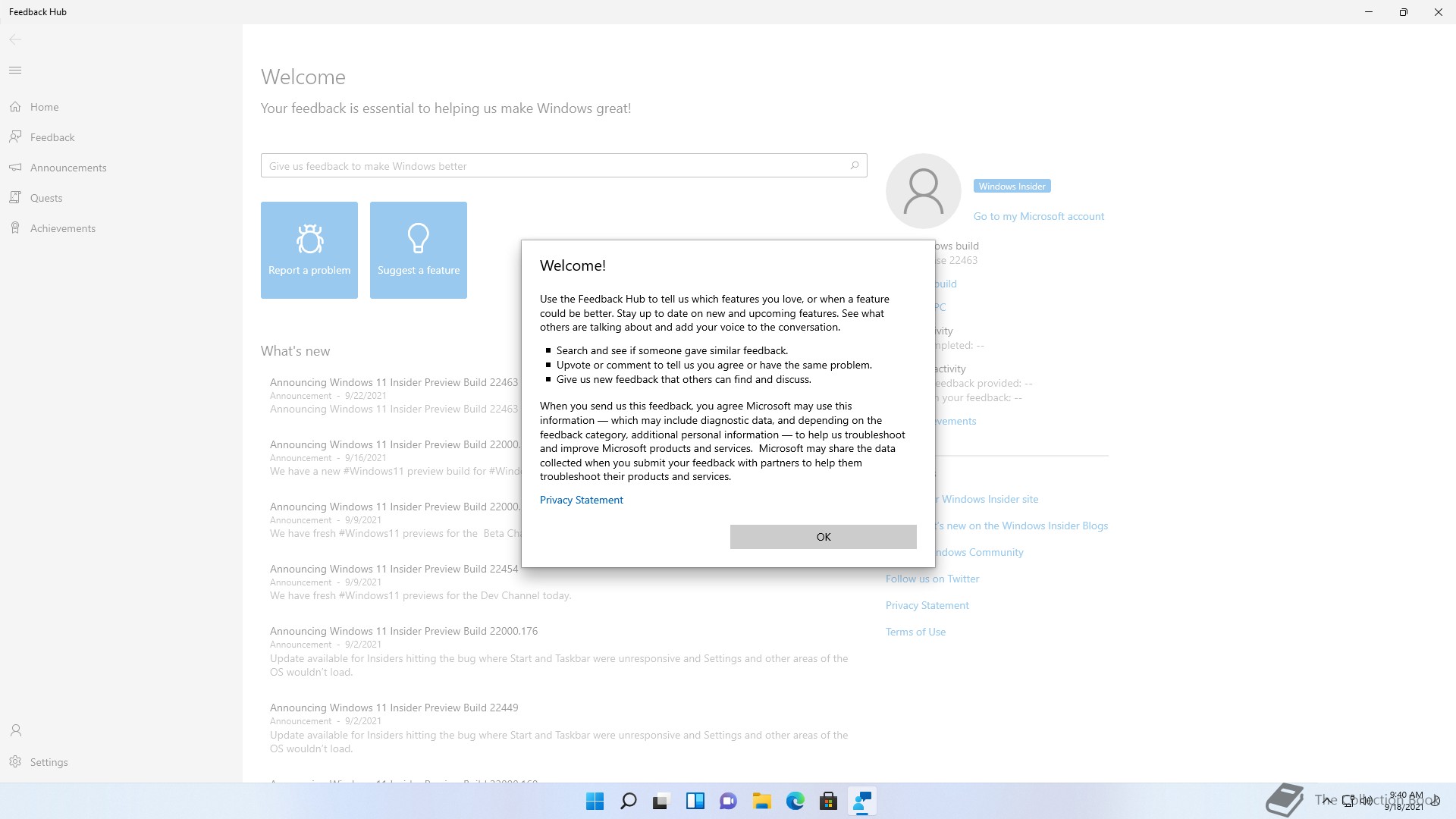Viewport: 1456px width, 819px height.
Task: Open Announcements in the sidebar
Action: point(121,168)
